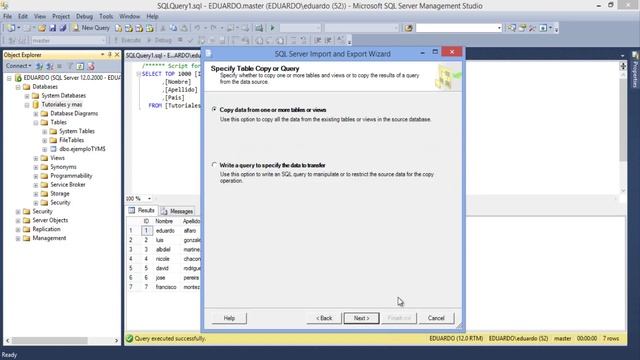
Task: Expand the Views folder
Action: coord(36,158)
